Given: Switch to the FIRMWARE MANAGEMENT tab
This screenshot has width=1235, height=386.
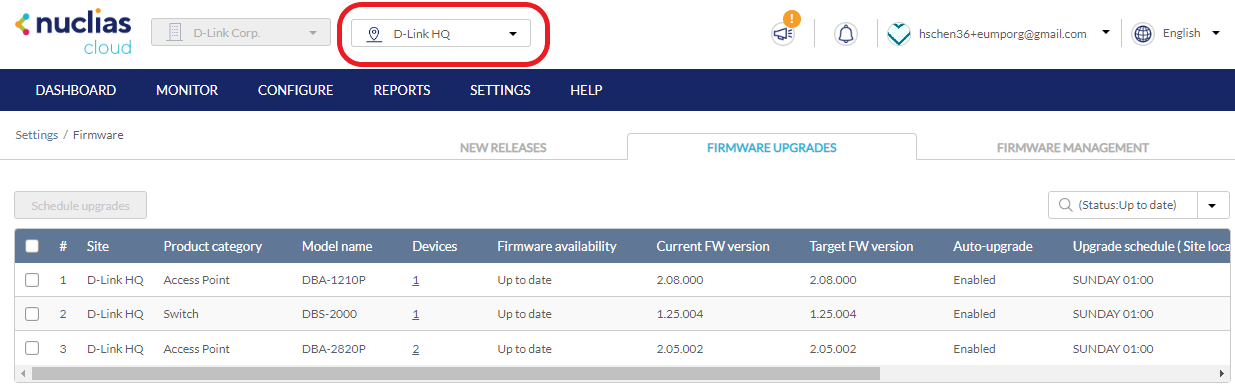Looking at the screenshot, I should [x=1073, y=147].
